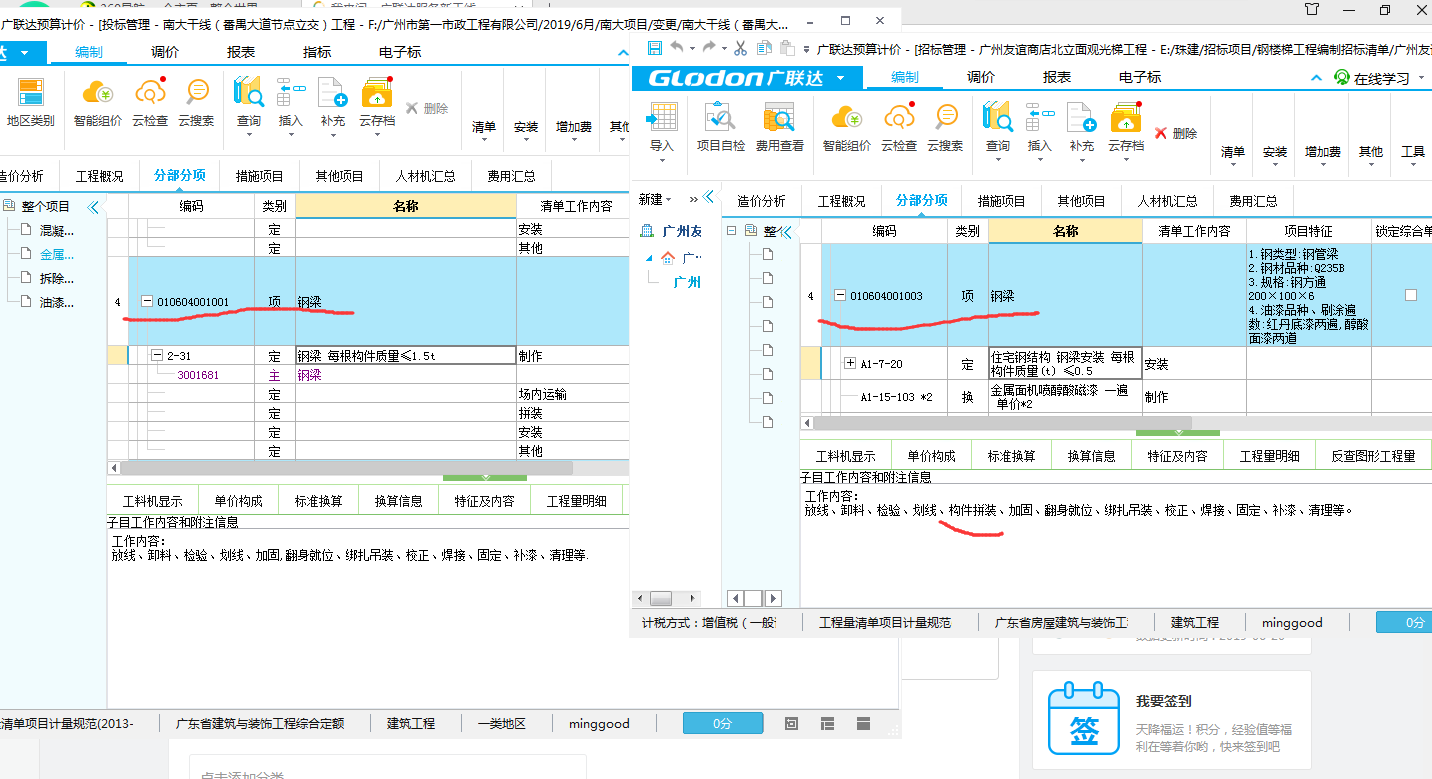Click the undo arrow in right window title bar
Image resolution: width=1432 pixels, height=779 pixels.
678,48
